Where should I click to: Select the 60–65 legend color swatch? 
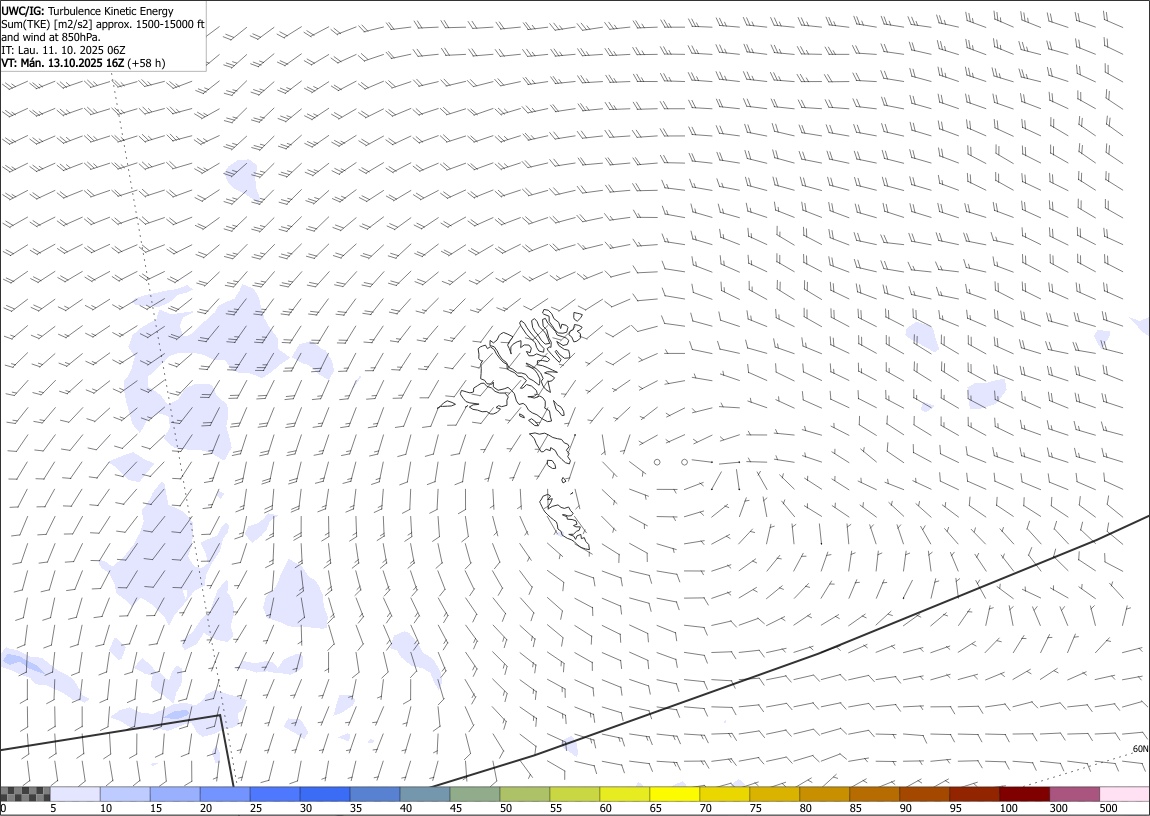(x=625, y=794)
